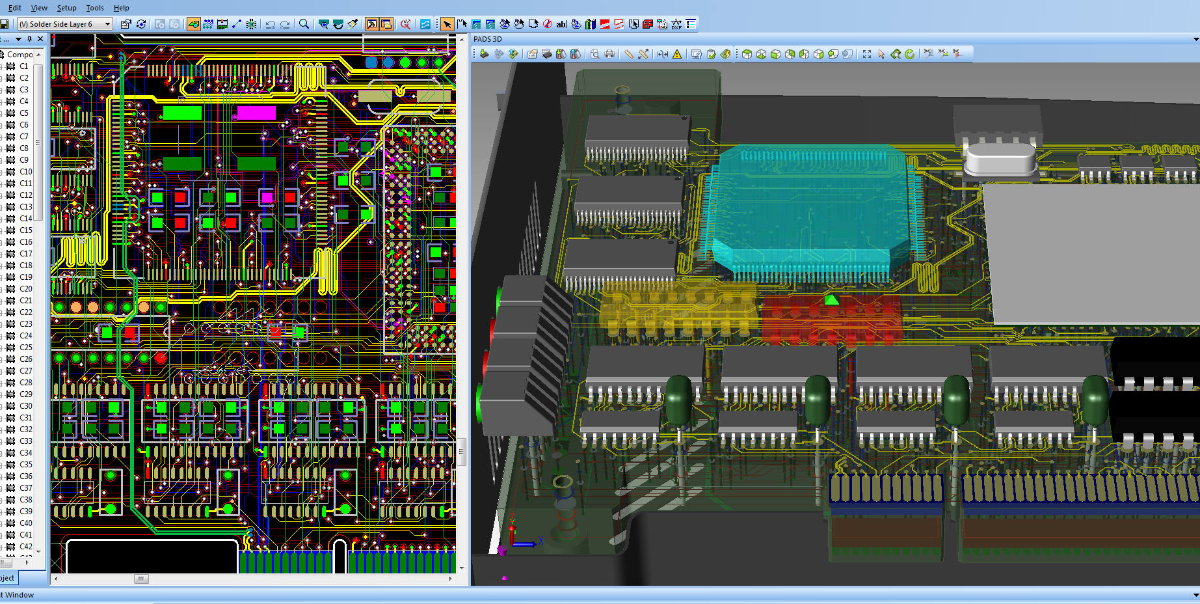Click the magenta pad in PCB layout
Viewport: 1200px width, 604px height.
pyautogui.click(x=254, y=113)
